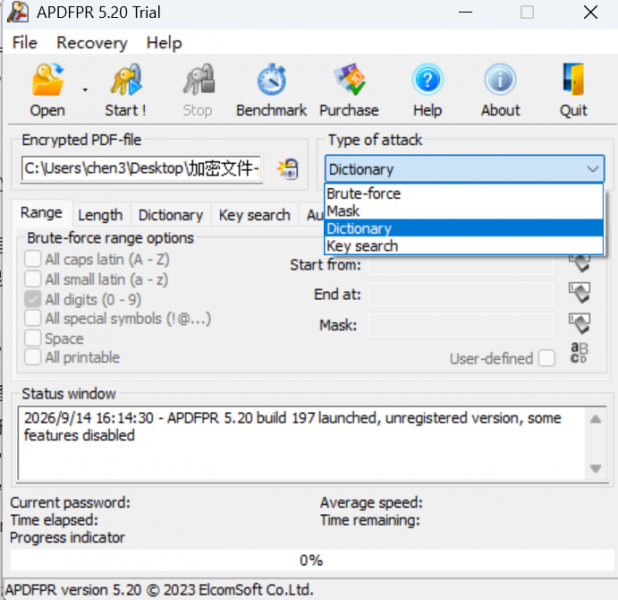The image size is (618, 600).
Task: Click the APDFPR app icon in title bar
Action: pyautogui.click(x=17, y=12)
